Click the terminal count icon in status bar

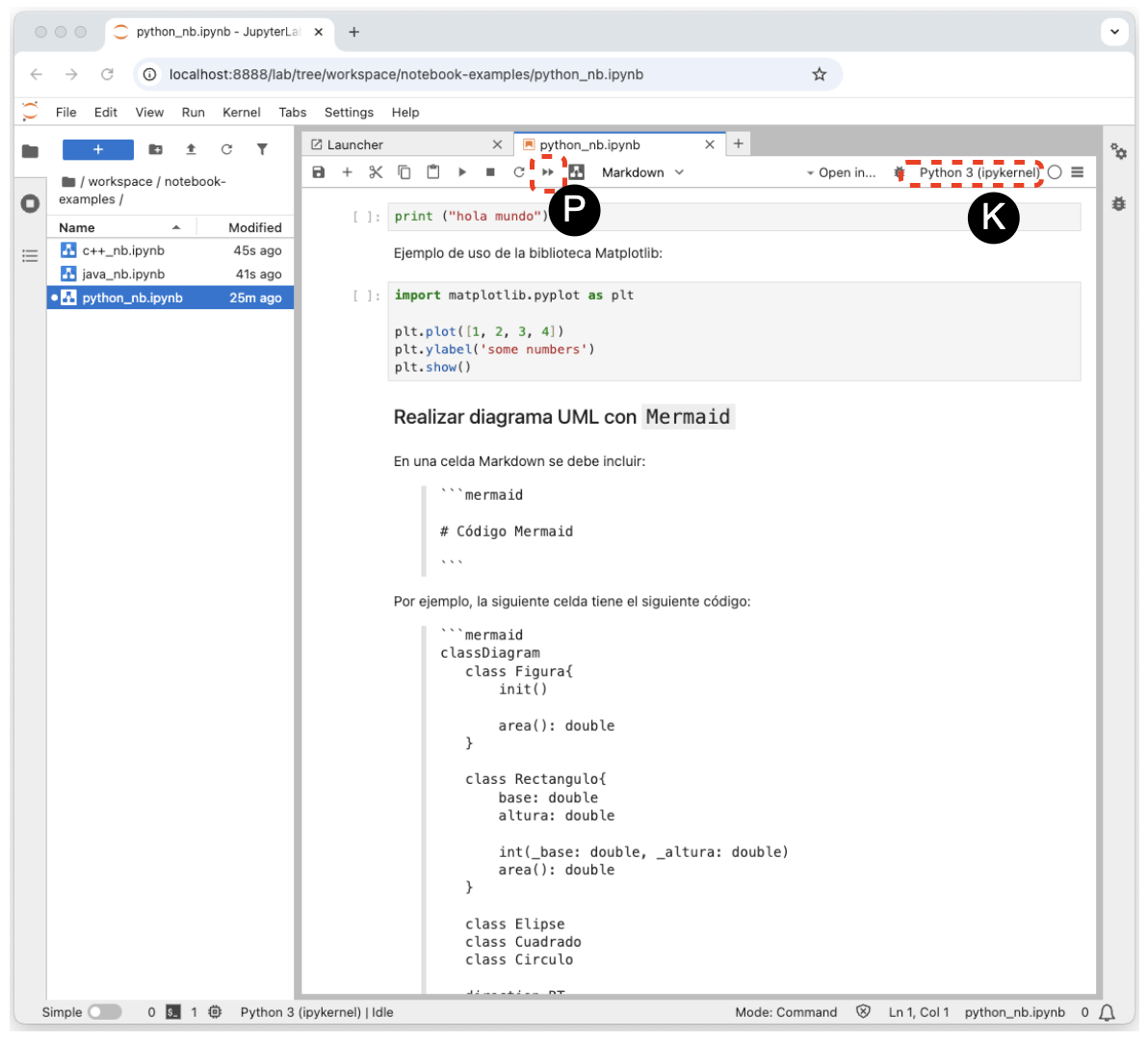172,1012
